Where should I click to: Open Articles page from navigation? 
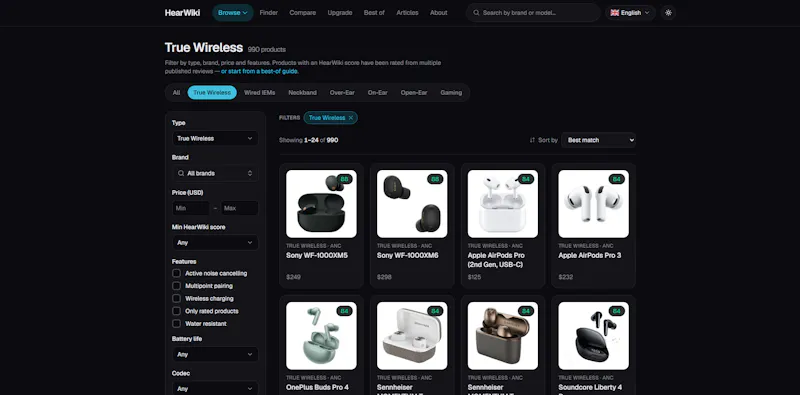coord(407,13)
